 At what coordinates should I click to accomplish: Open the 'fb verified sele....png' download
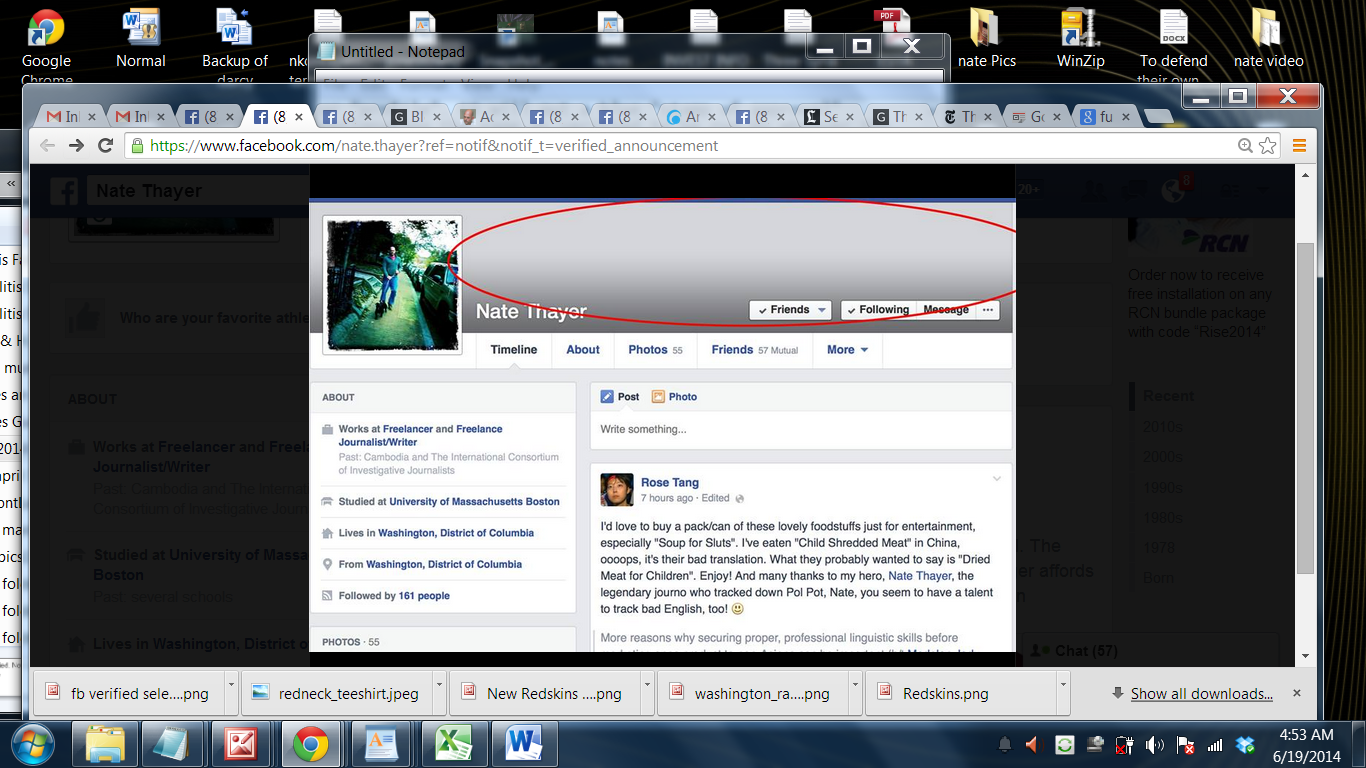[x=128, y=693]
